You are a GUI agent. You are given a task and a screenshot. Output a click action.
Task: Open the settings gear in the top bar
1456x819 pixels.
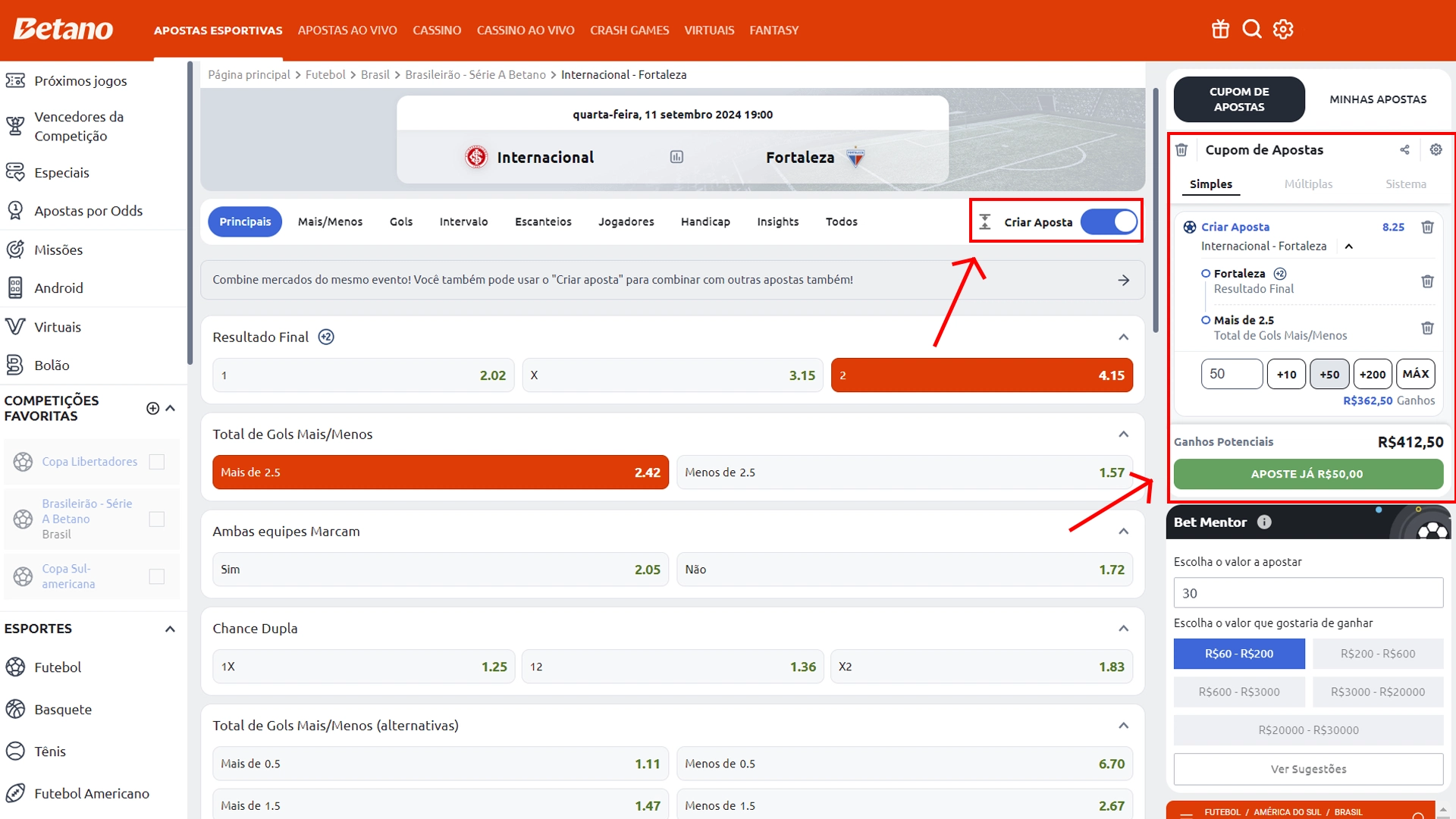tap(1283, 30)
